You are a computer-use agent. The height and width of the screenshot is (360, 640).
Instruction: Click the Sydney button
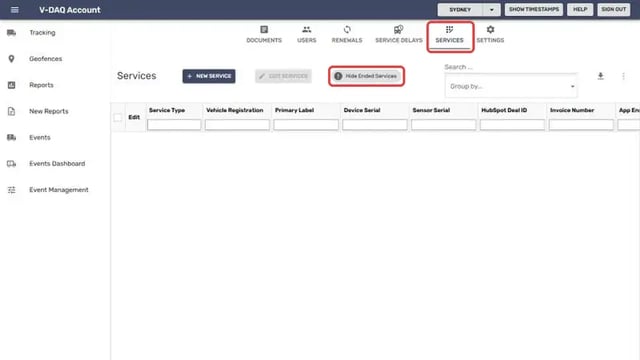[x=460, y=10]
